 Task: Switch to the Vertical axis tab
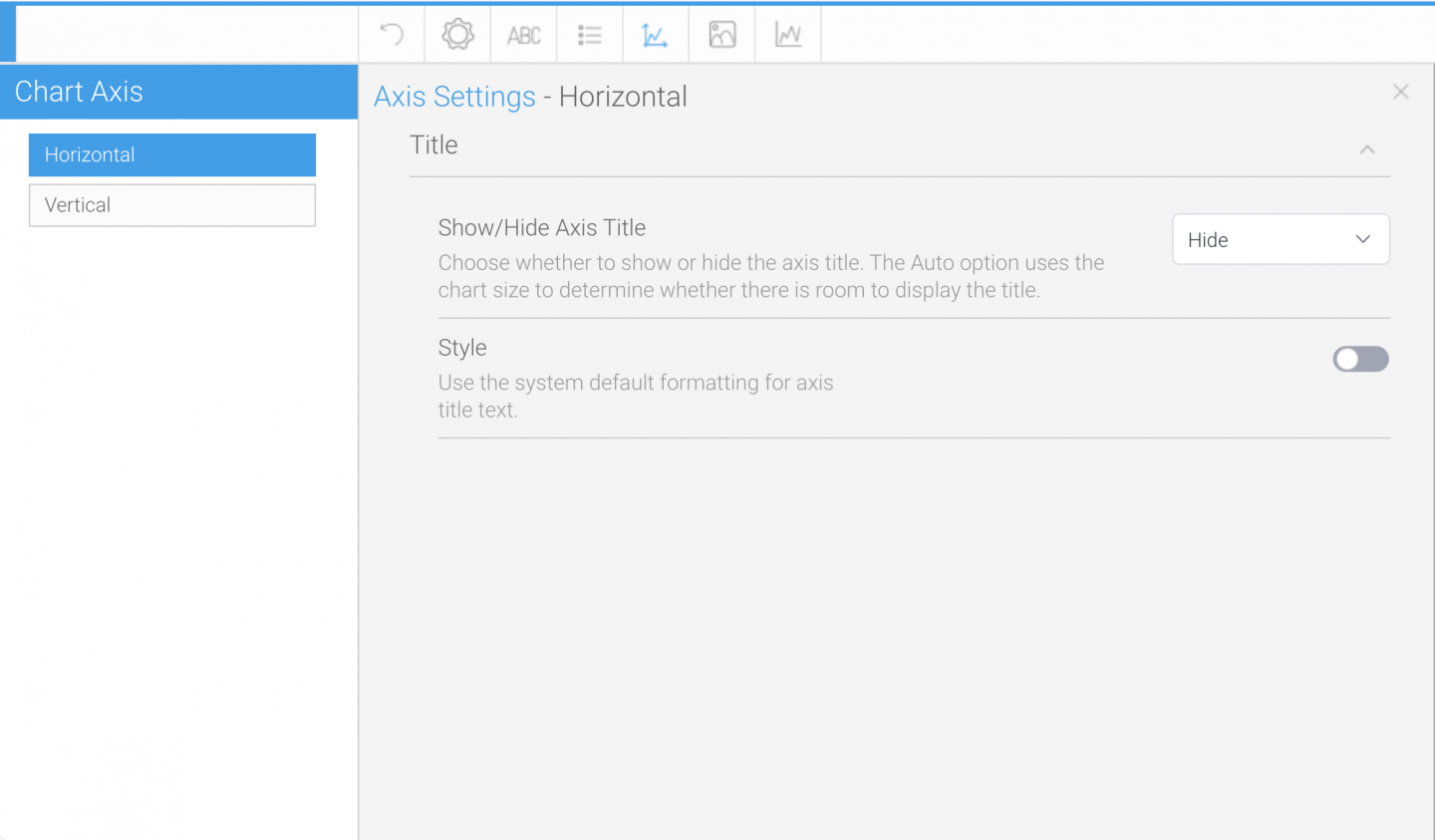[x=172, y=205]
